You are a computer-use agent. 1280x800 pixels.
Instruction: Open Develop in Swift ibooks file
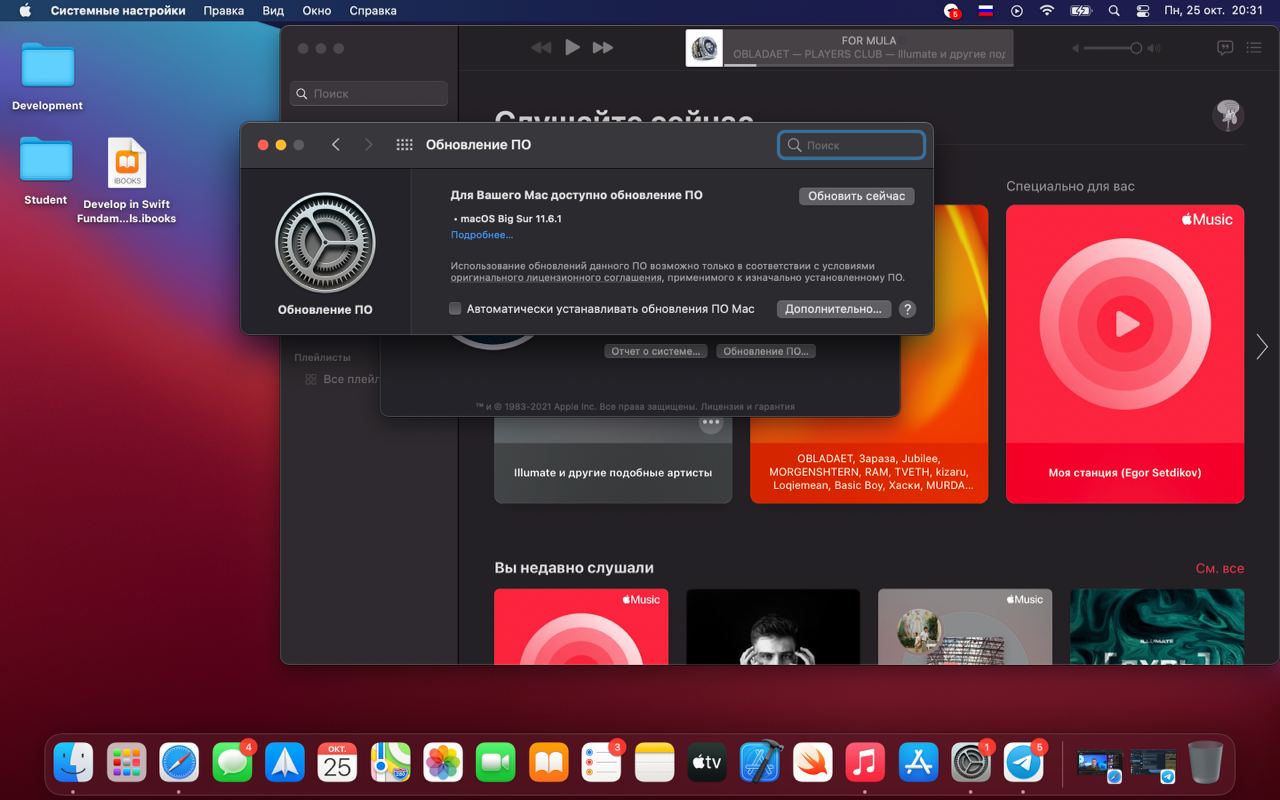[127, 181]
